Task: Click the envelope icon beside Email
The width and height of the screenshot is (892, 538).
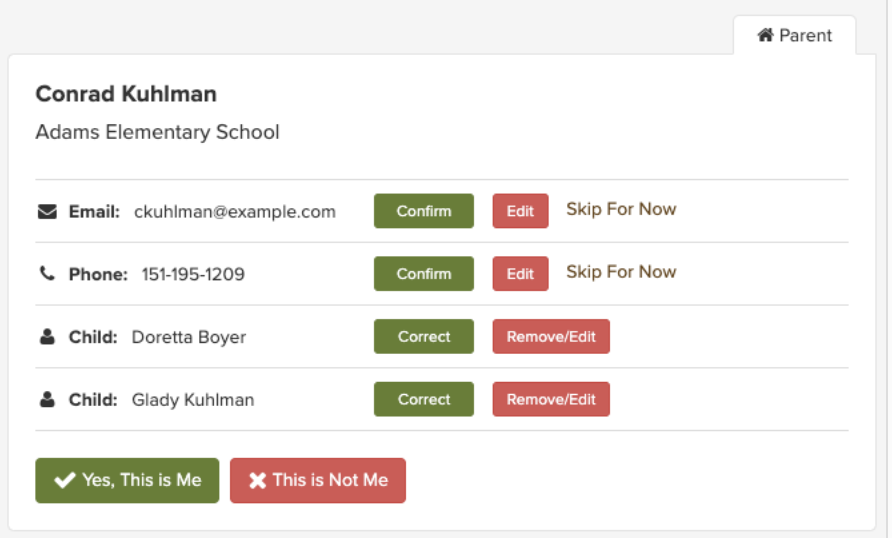Action: (47, 212)
